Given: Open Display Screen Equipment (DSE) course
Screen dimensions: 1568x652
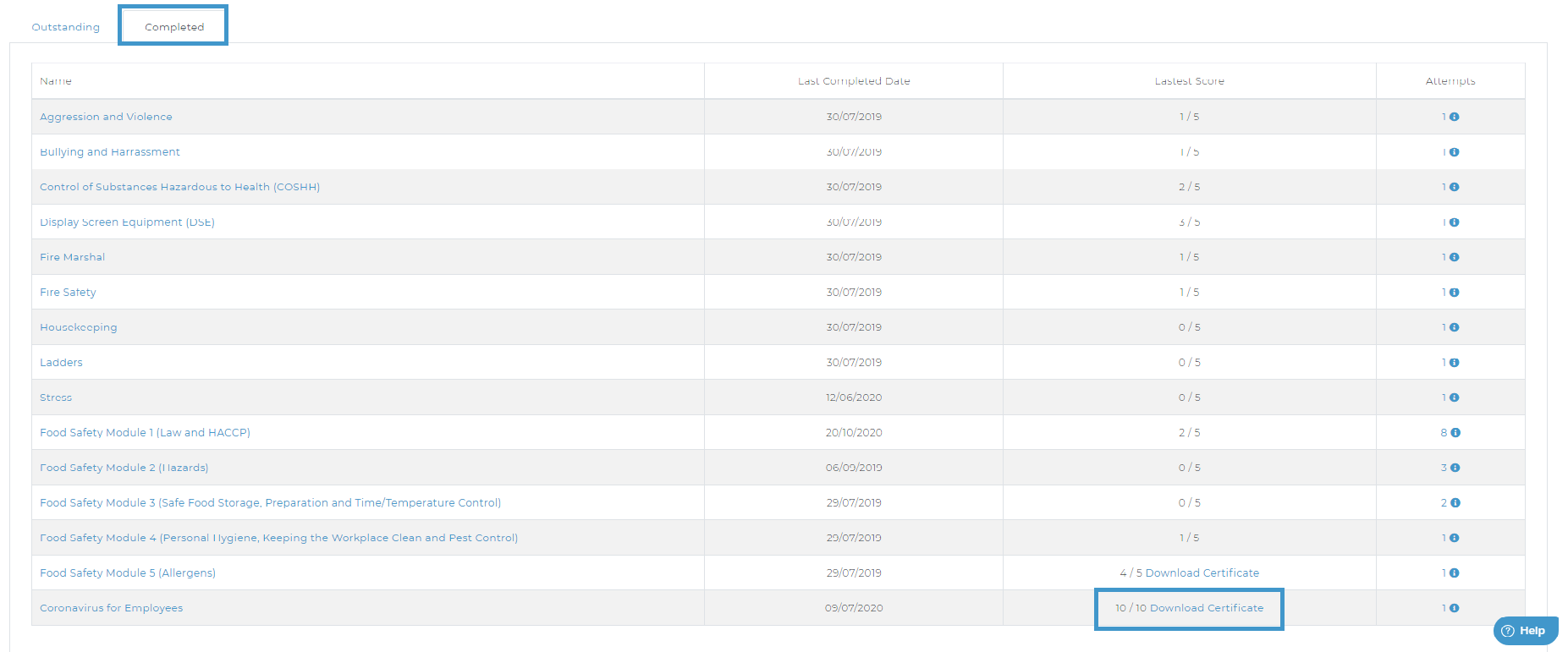Looking at the screenshot, I should (x=127, y=222).
